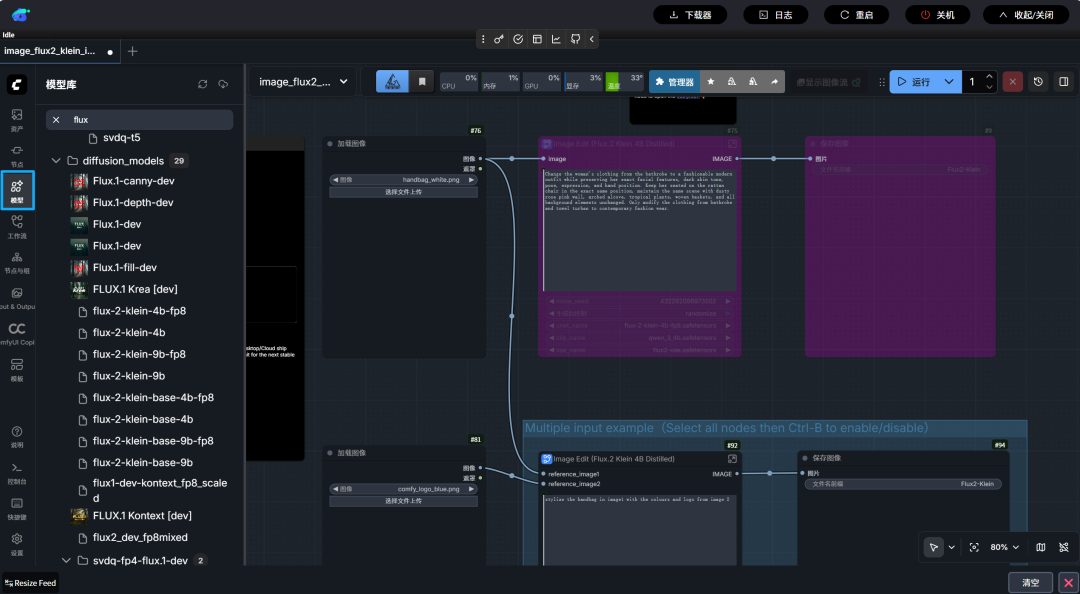The height and width of the screenshot is (594, 1080).
Task: Click the refresh icon in the 模型库 header
Action: pos(203,84)
